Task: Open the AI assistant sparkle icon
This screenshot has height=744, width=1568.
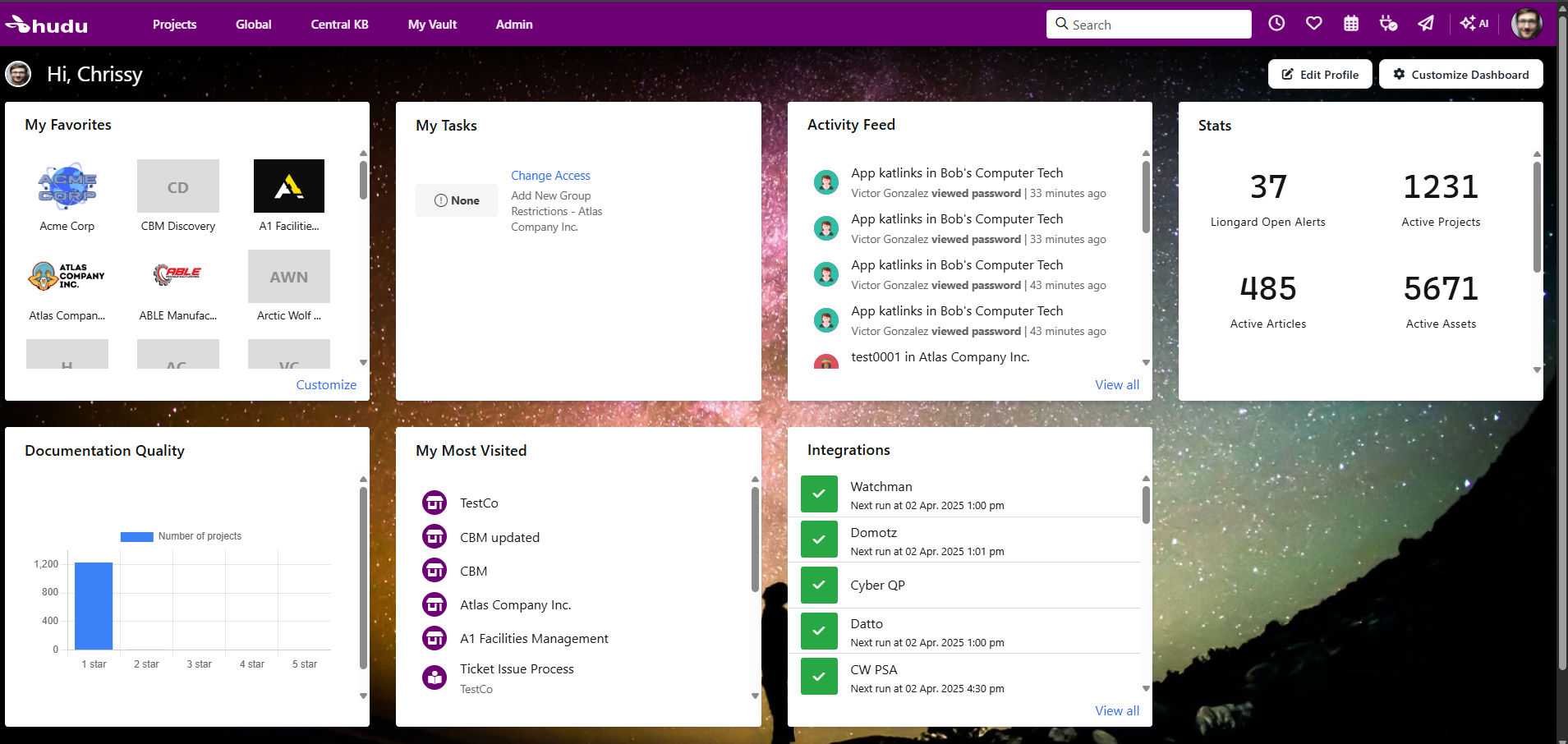Action: [1474, 24]
